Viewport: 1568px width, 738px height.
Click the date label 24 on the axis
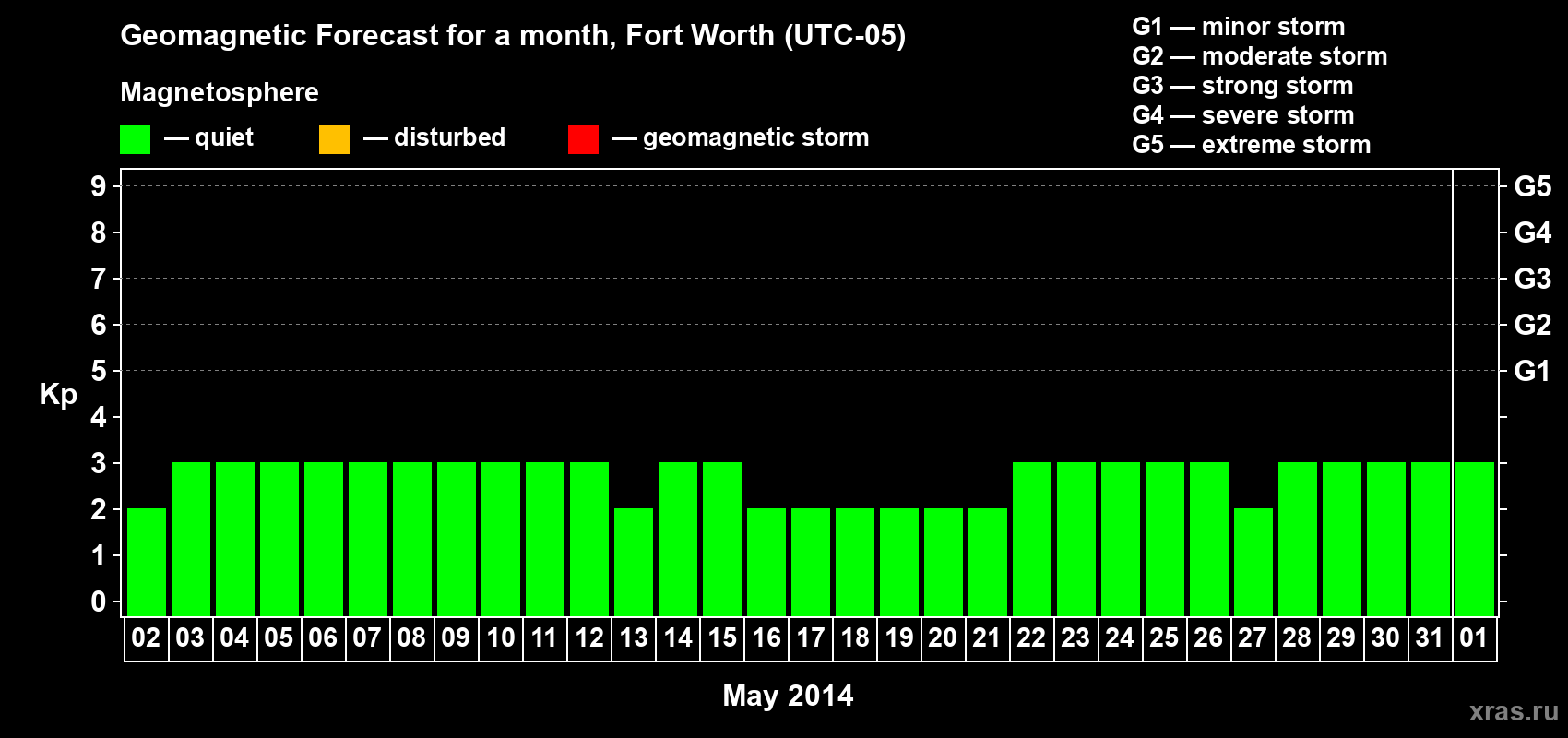(1120, 638)
